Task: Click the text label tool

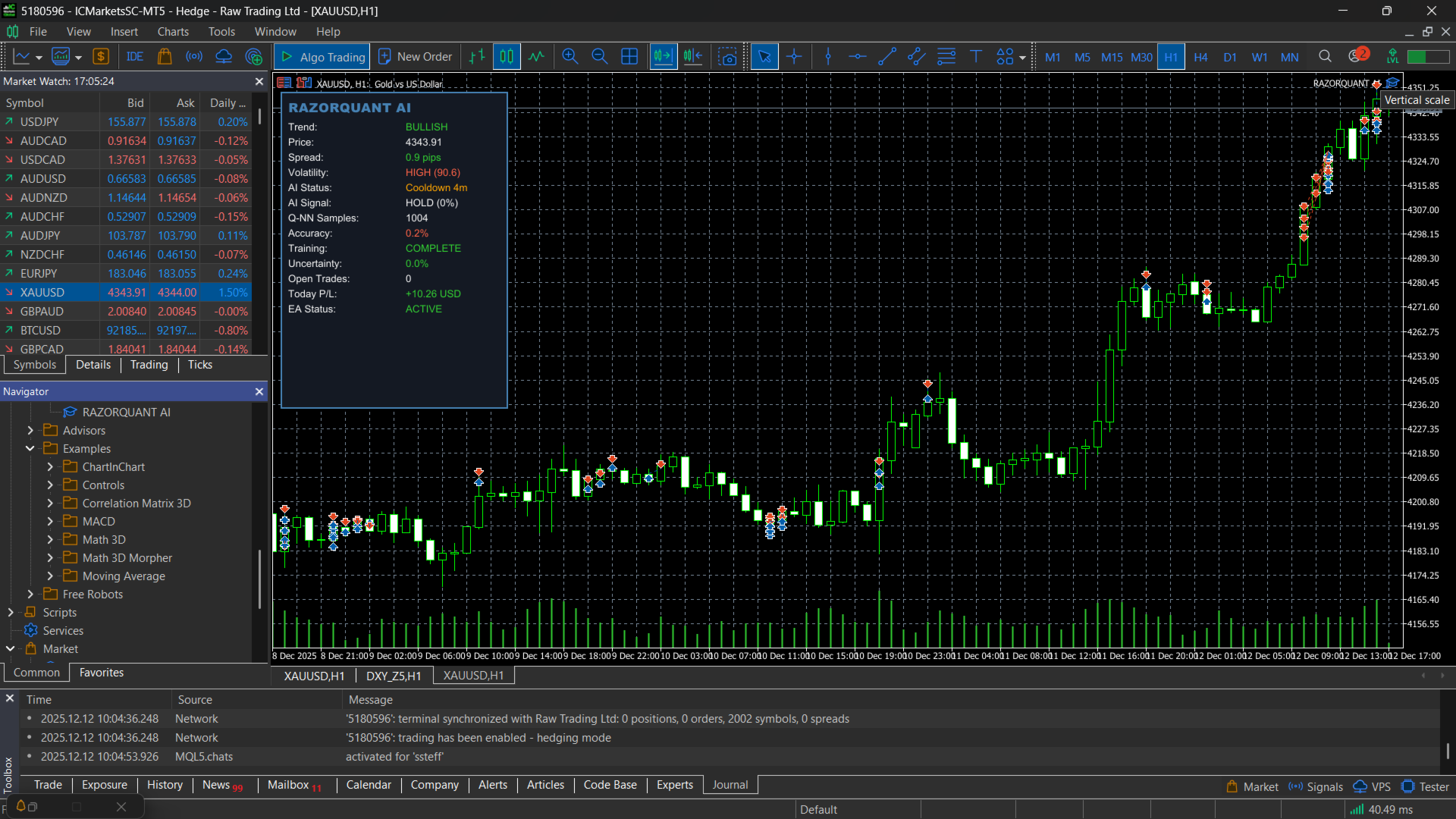Action: (x=975, y=57)
